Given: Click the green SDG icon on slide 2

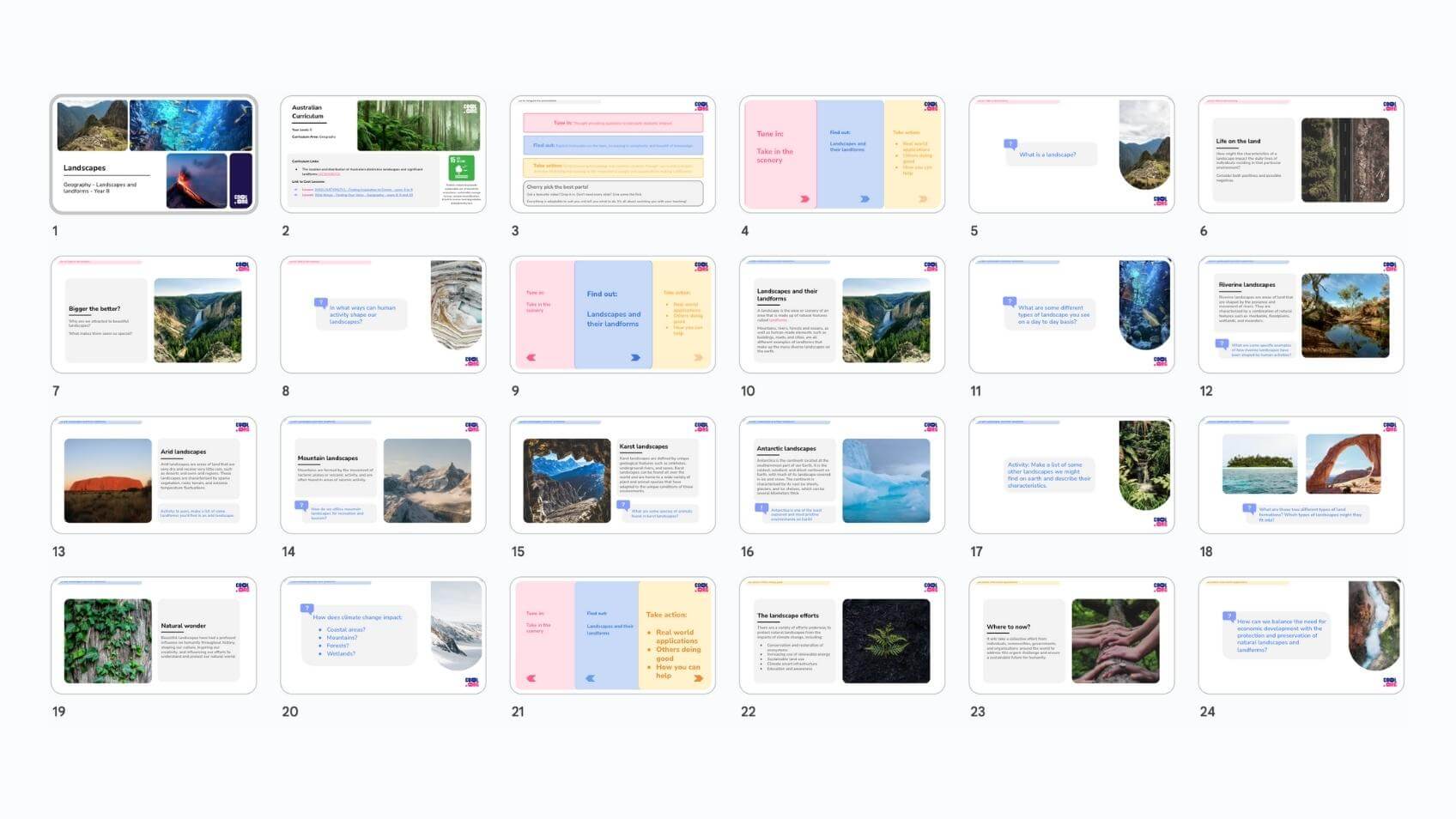Looking at the screenshot, I should [x=461, y=168].
